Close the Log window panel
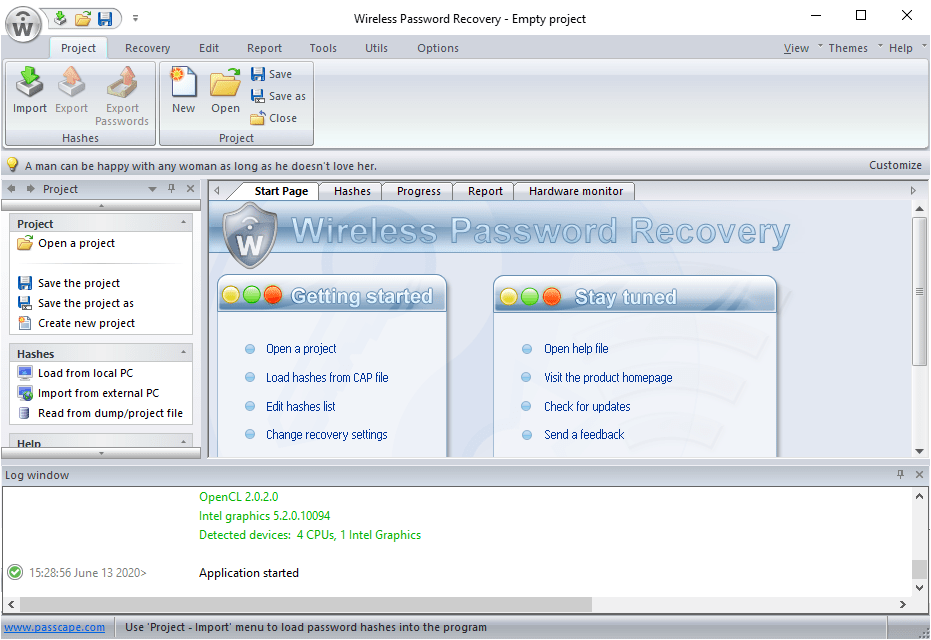This screenshot has height=640, width=931. 919,474
